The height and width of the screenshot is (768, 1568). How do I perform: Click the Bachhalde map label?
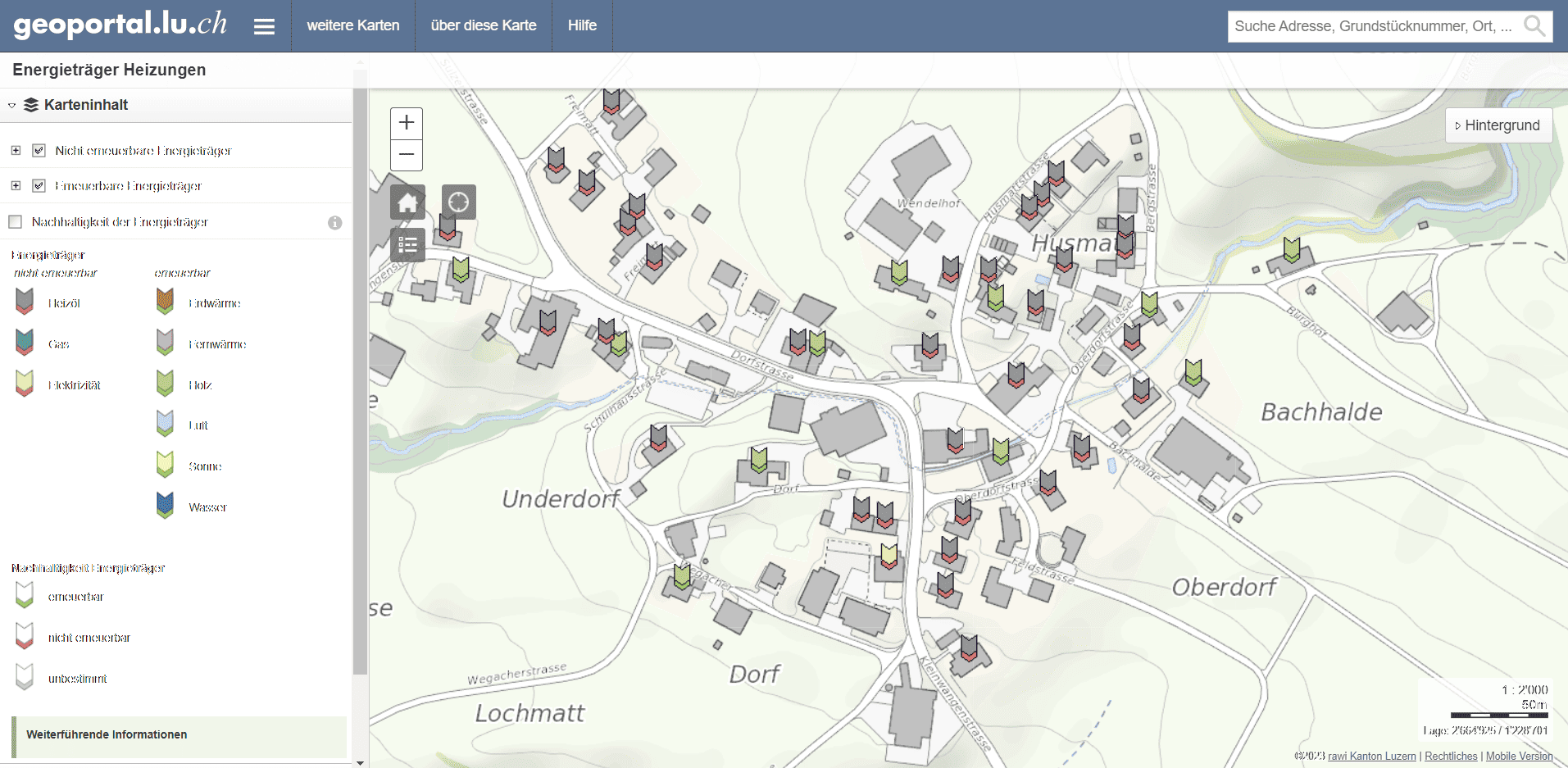(1321, 412)
